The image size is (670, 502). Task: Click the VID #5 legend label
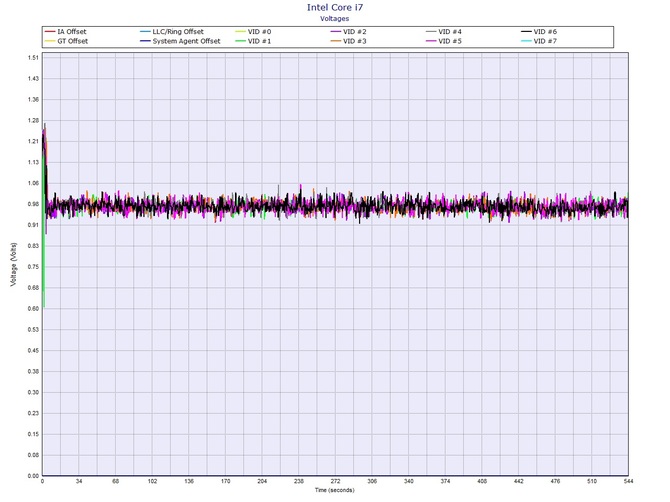[450, 41]
